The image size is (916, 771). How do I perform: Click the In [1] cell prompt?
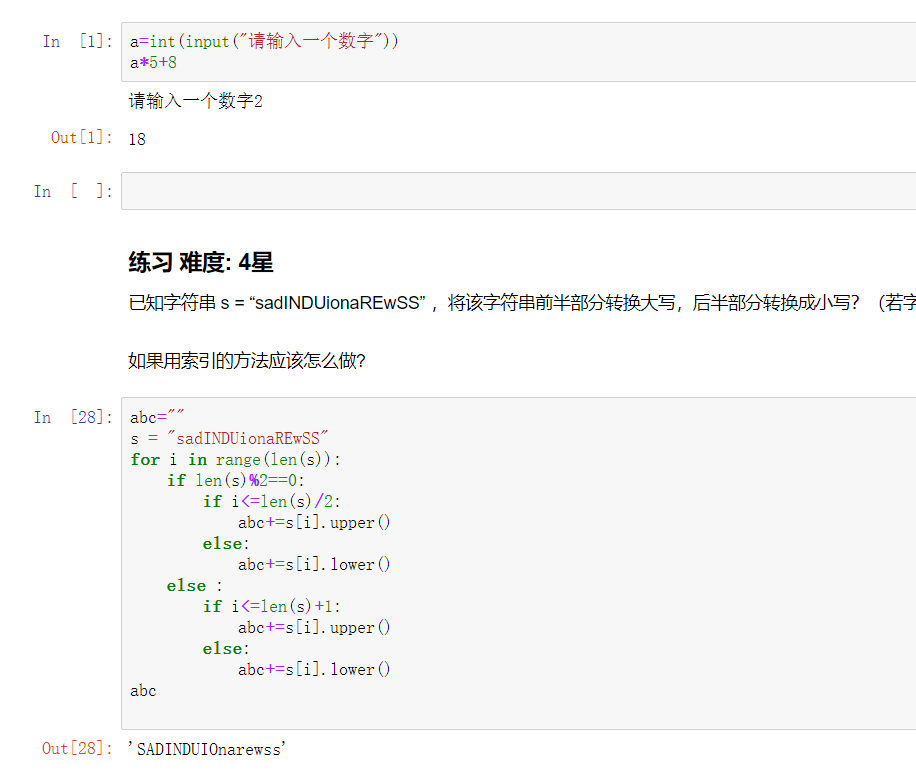[76, 41]
